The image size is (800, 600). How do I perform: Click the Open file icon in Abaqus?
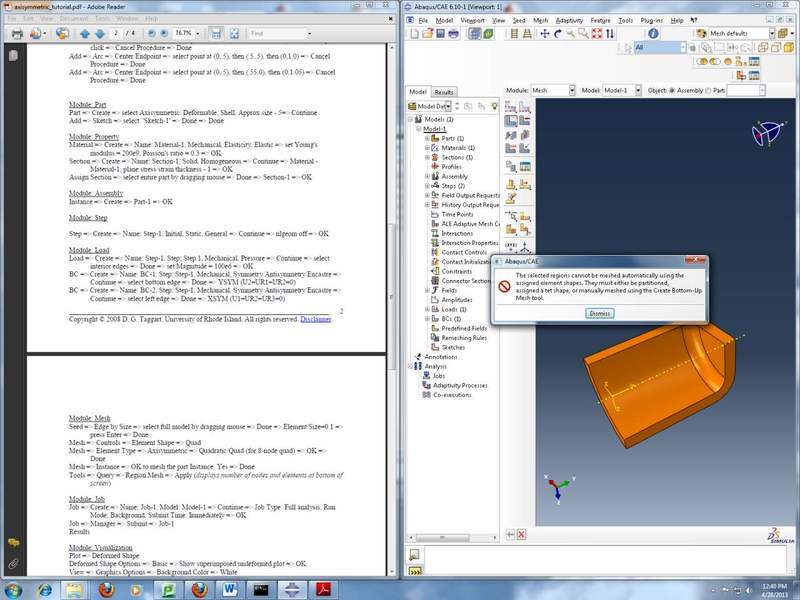coord(427,34)
